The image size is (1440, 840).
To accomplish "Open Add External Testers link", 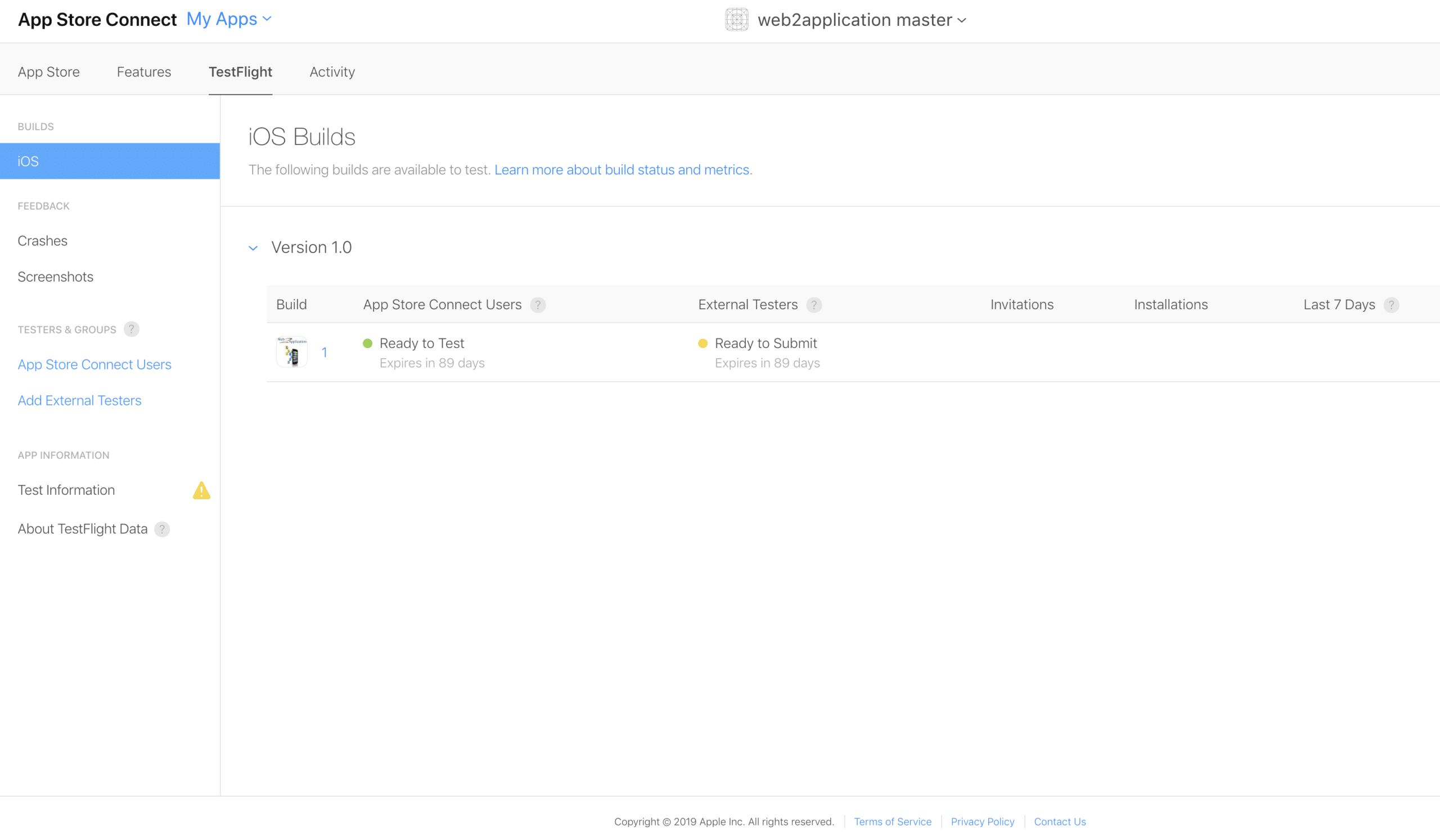I will coord(79,401).
